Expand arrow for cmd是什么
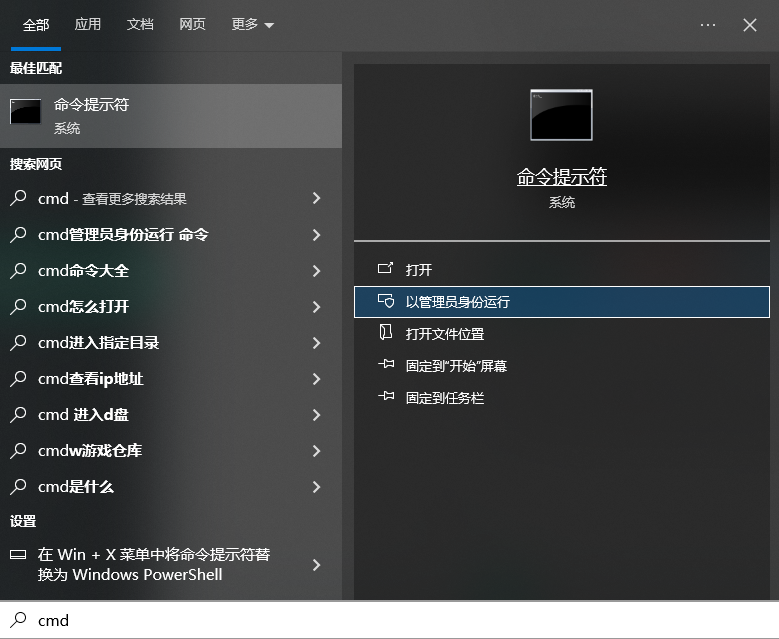Screen dimensions: 779x639 pos(316,486)
